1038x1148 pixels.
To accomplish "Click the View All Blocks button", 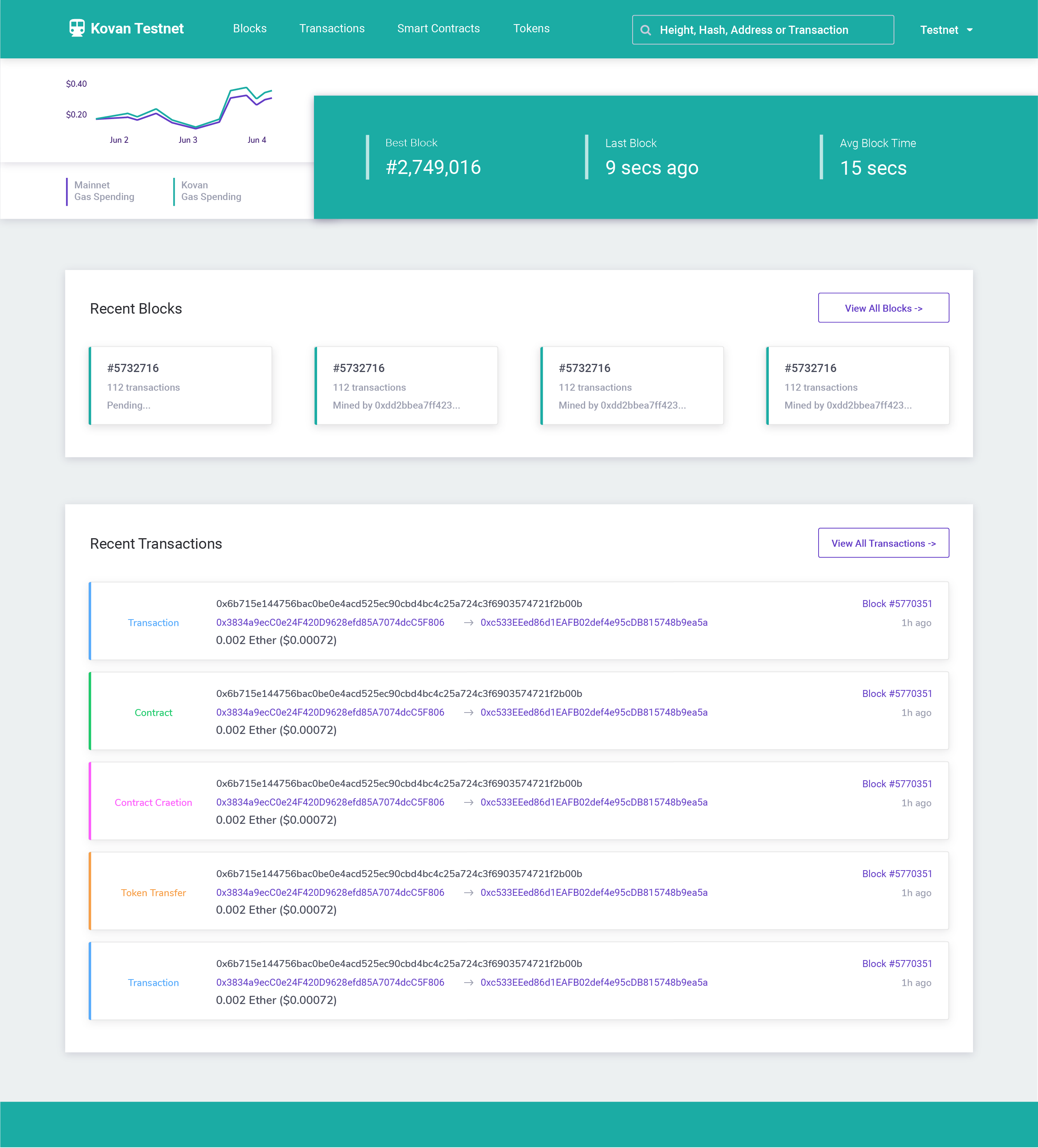I will (883, 307).
